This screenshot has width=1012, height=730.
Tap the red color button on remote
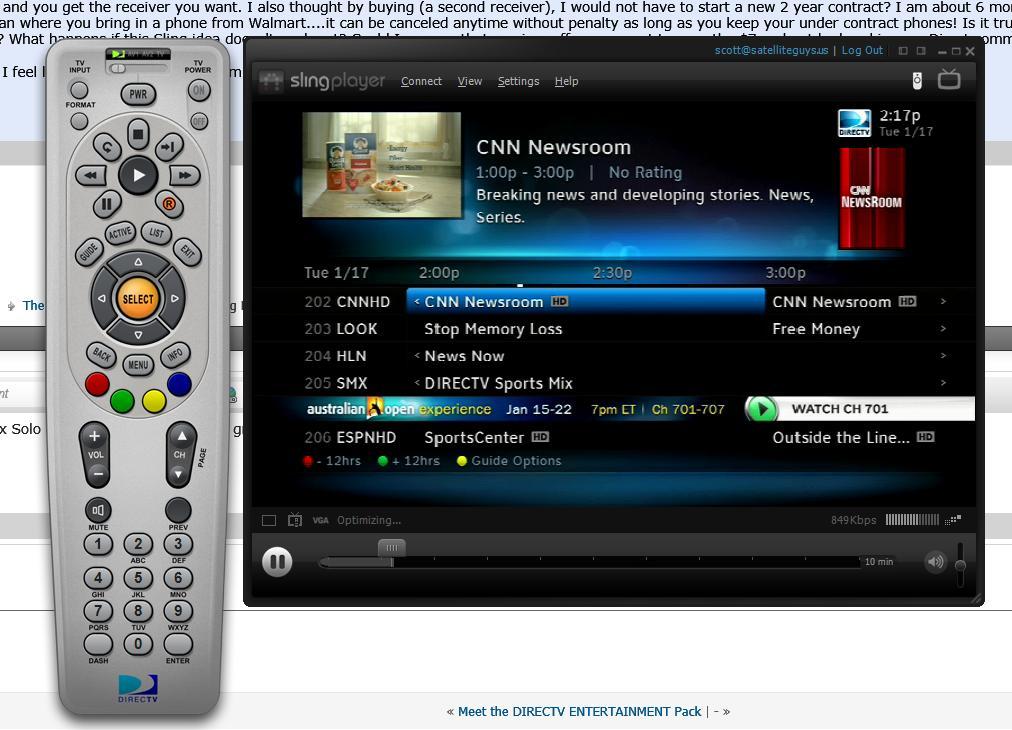[x=97, y=384]
